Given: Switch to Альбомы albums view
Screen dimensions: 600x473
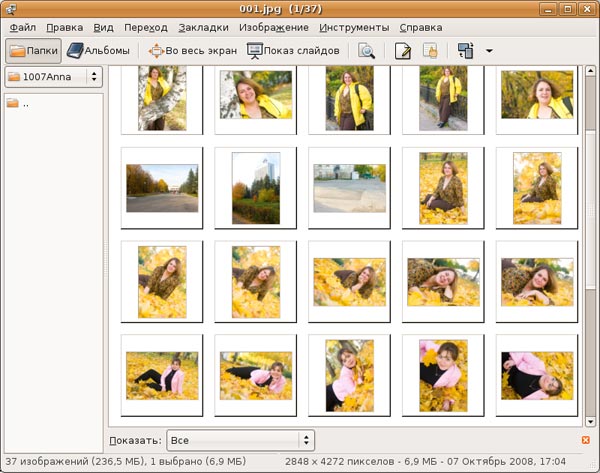Looking at the screenshot, I should coord(98,51).
